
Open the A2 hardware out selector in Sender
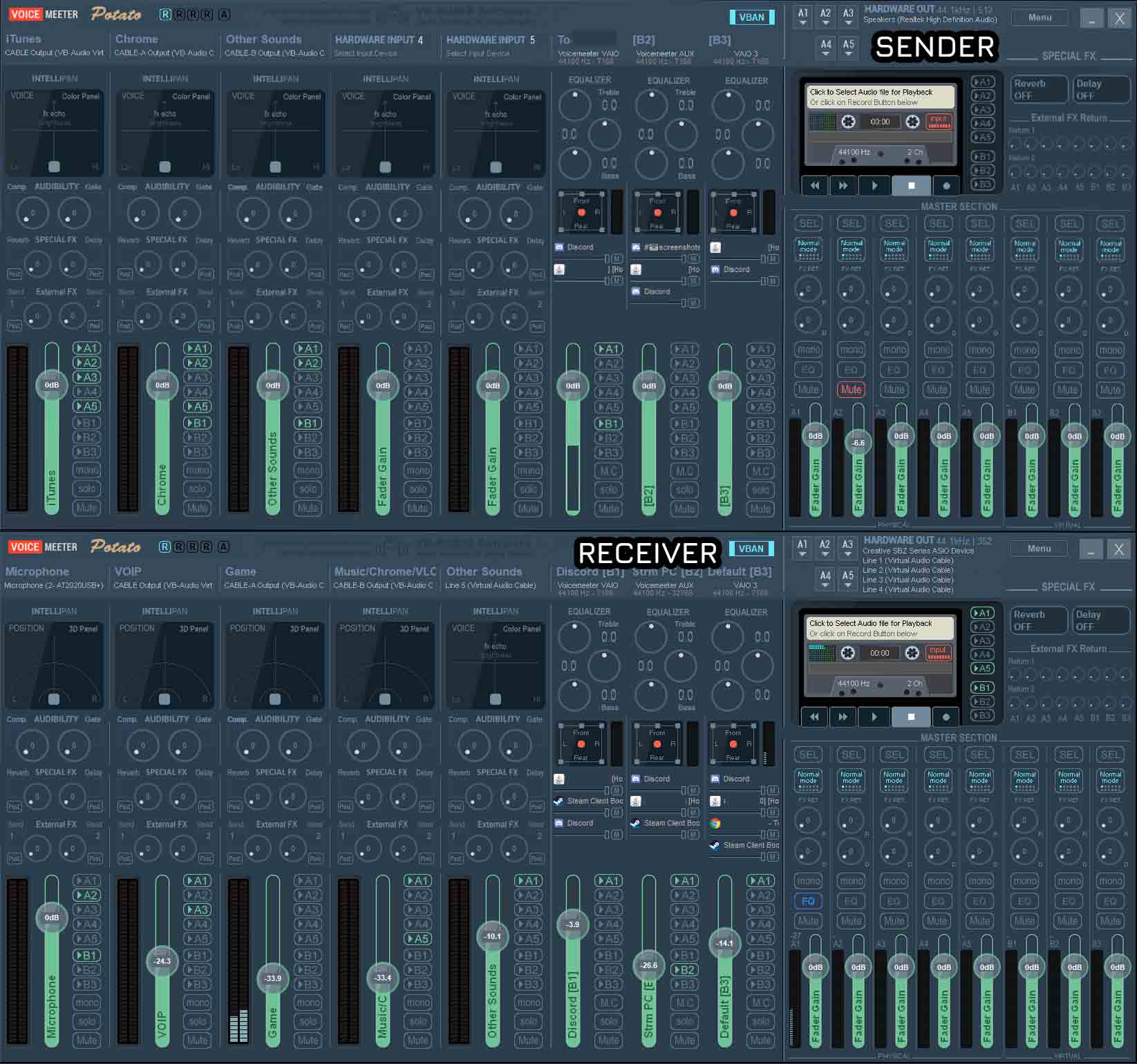826,17
